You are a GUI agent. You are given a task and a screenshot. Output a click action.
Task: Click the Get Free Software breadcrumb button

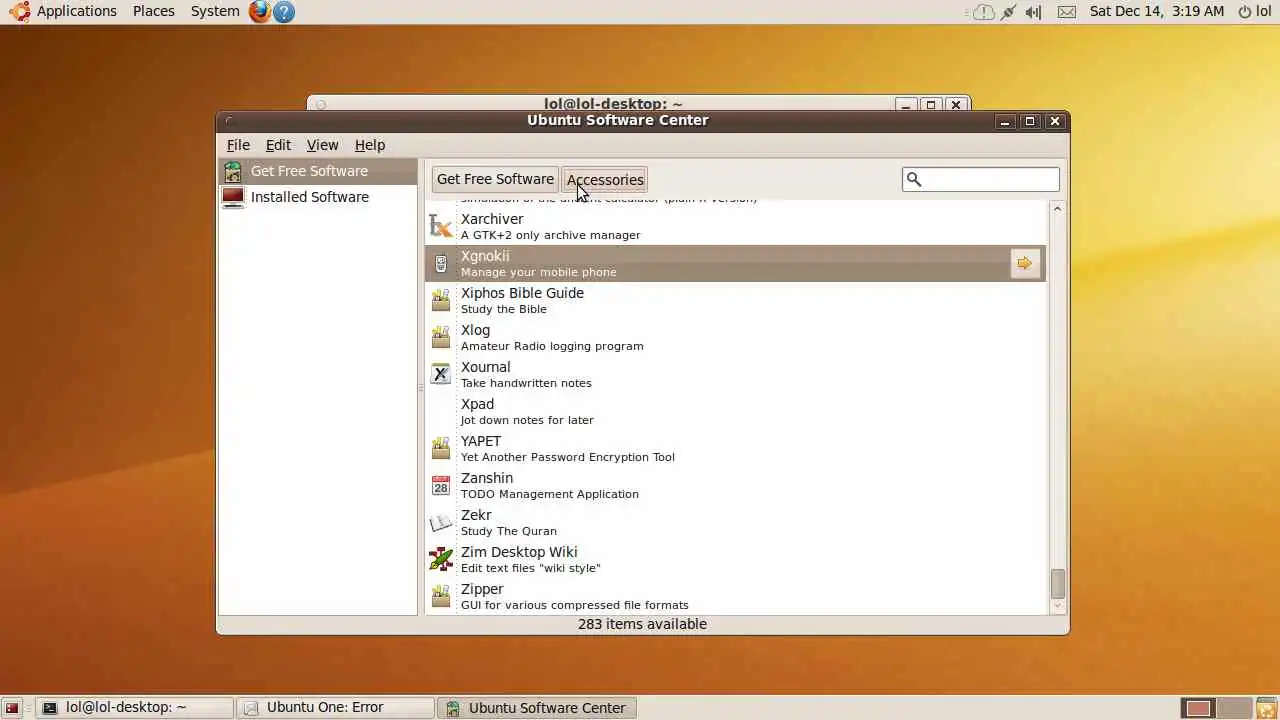(x=495, y=179)
